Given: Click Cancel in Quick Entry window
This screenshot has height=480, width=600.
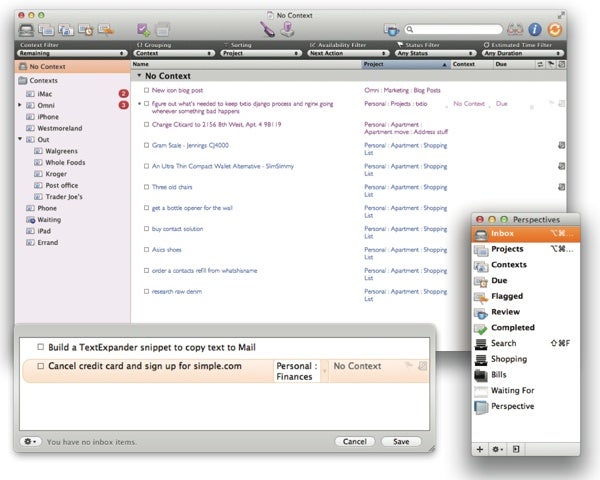Looking at the screenshot, I should (355, 441).
